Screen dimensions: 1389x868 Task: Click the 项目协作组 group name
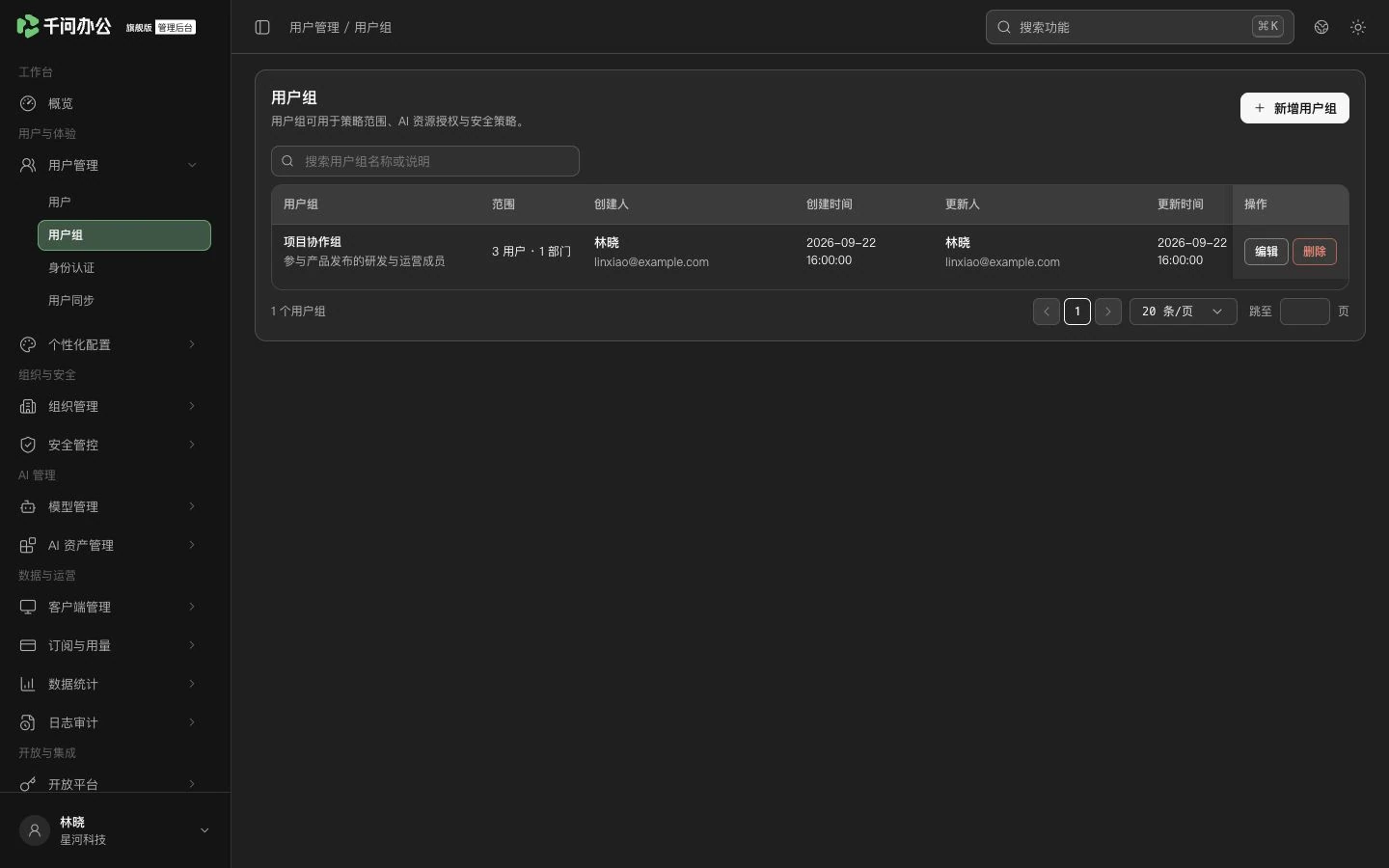(313, 242)
